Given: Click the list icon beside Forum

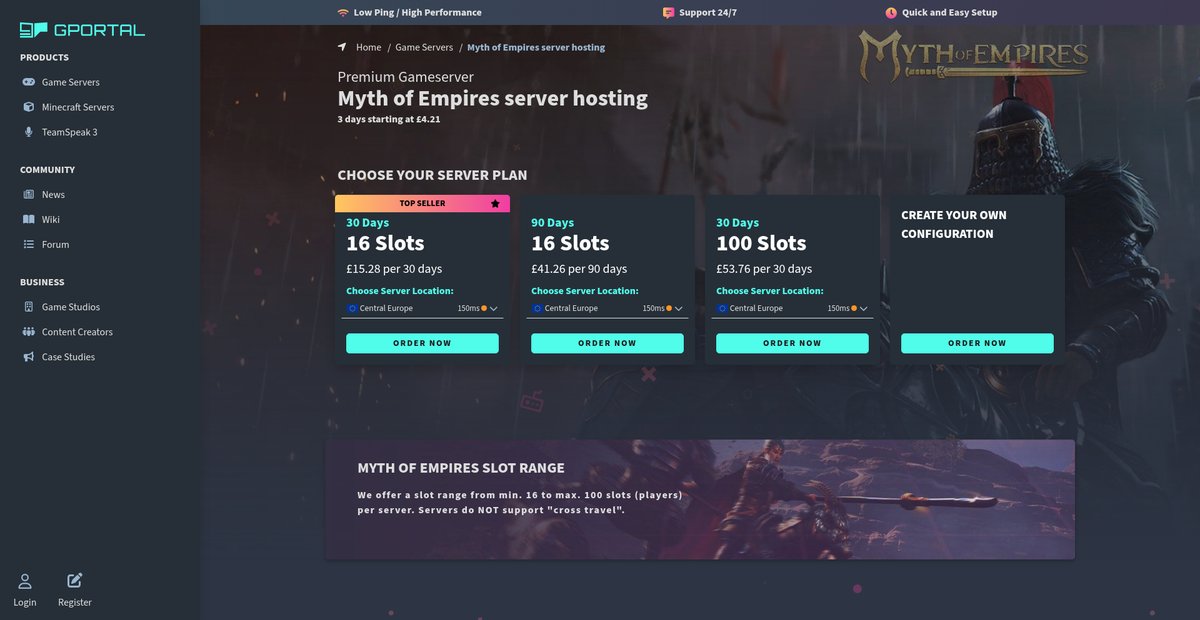Looking at the screenshot, I should [29, 244].
